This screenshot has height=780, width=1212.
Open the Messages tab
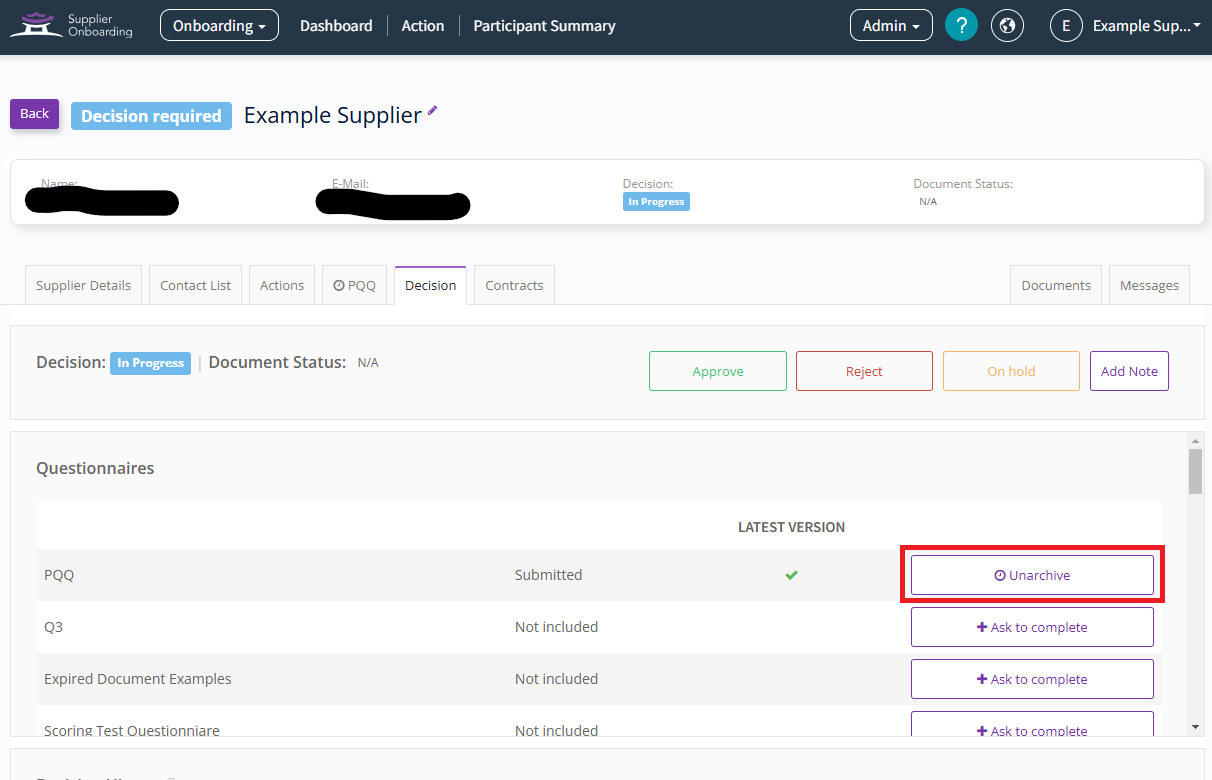(1149, 285)
